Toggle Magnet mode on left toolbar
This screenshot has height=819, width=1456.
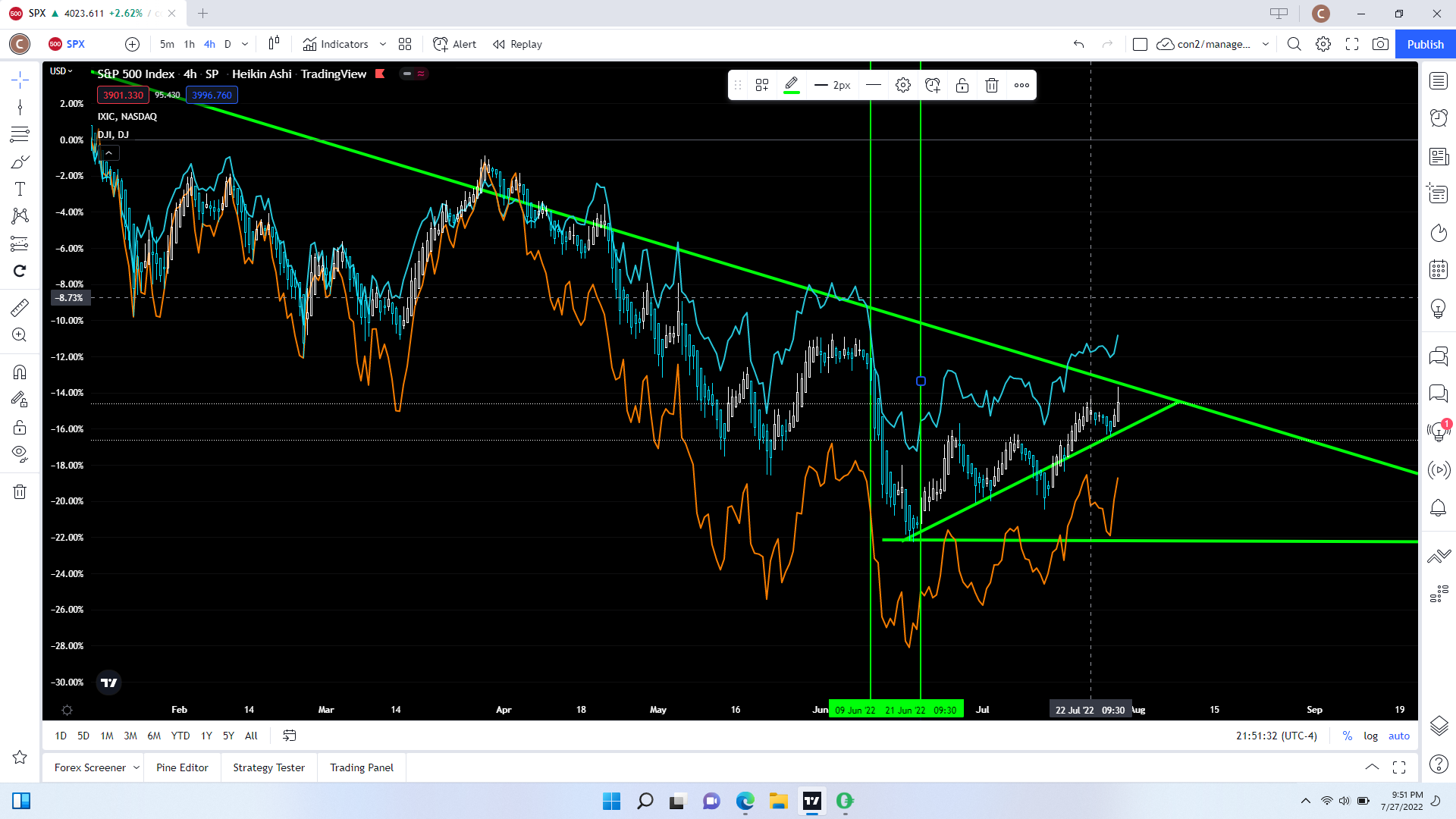tap(20, 372)
